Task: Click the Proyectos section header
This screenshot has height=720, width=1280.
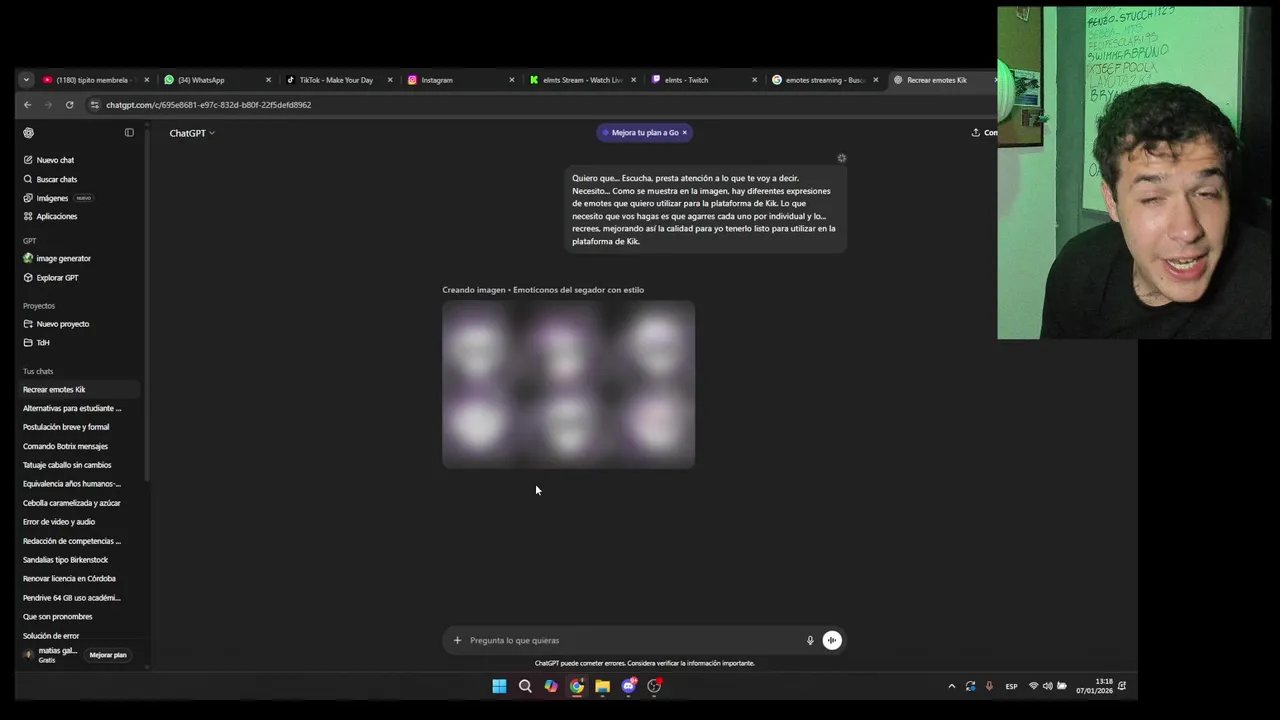Action: [39, 306]
